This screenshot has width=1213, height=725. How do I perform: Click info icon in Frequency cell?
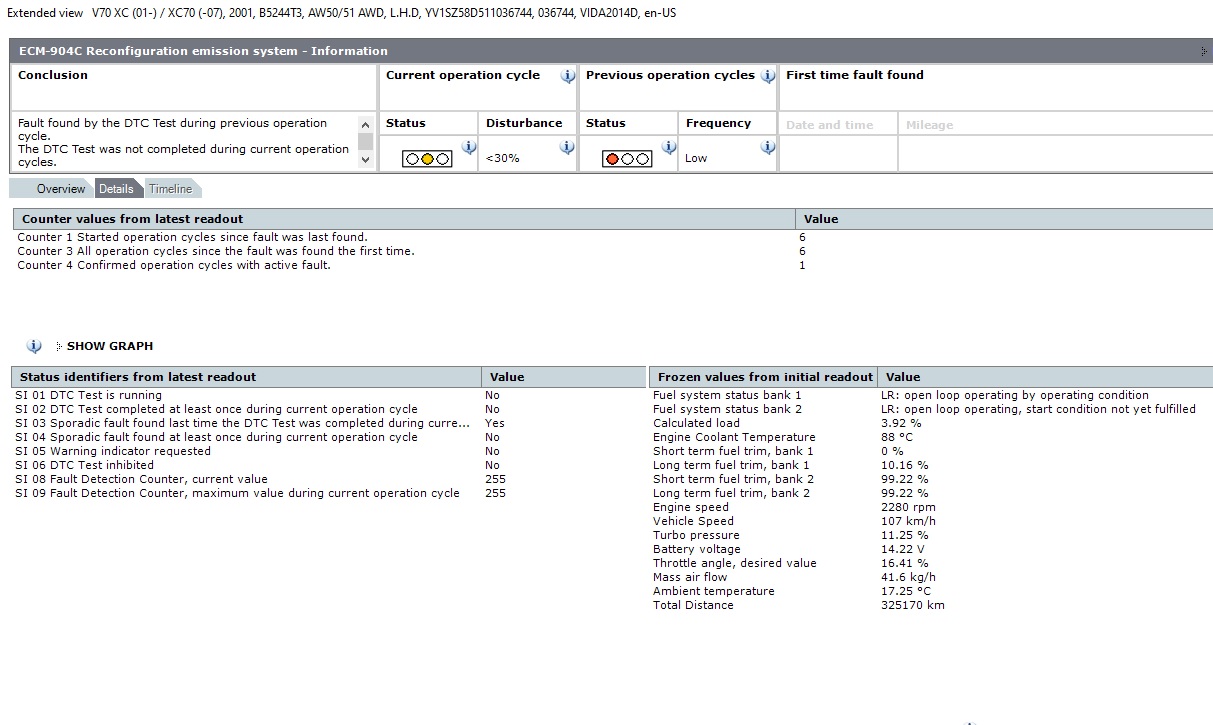[x=768, y=148]
